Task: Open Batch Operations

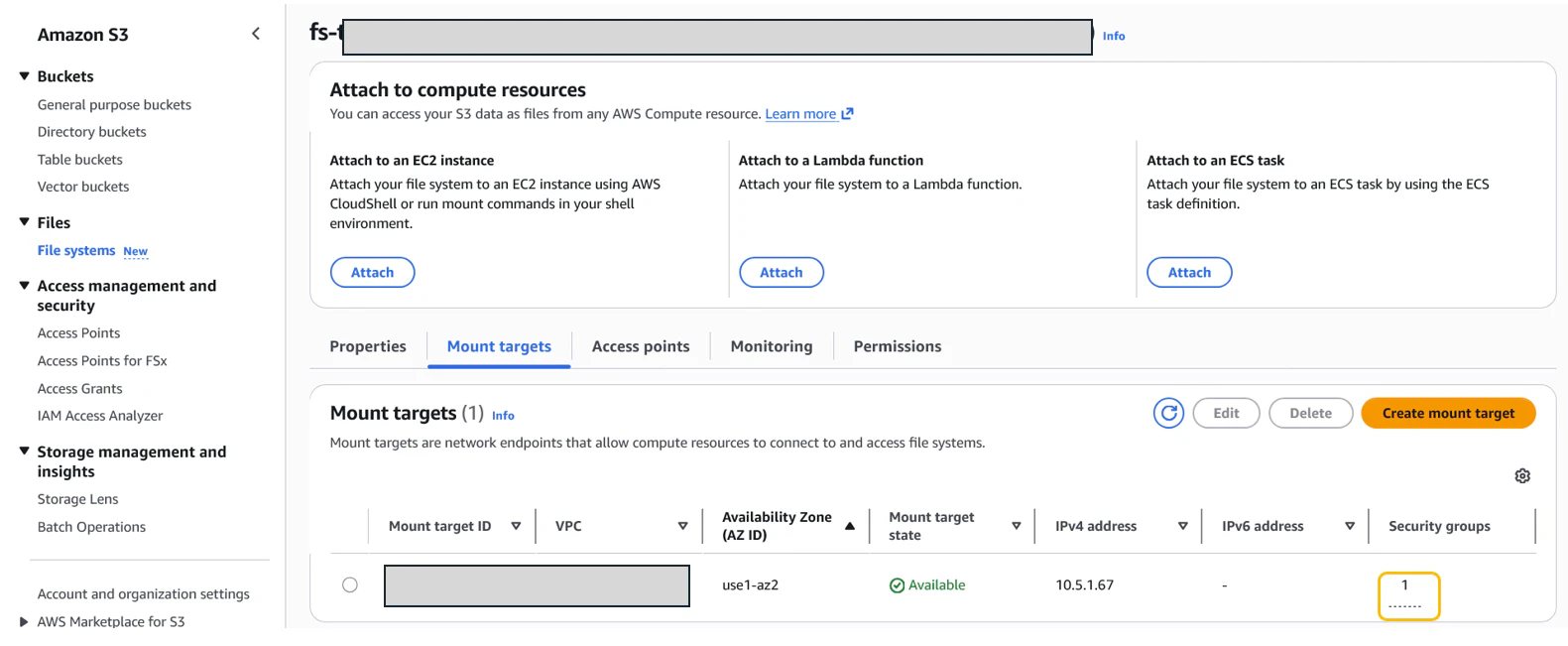Action: pos(91,527)
